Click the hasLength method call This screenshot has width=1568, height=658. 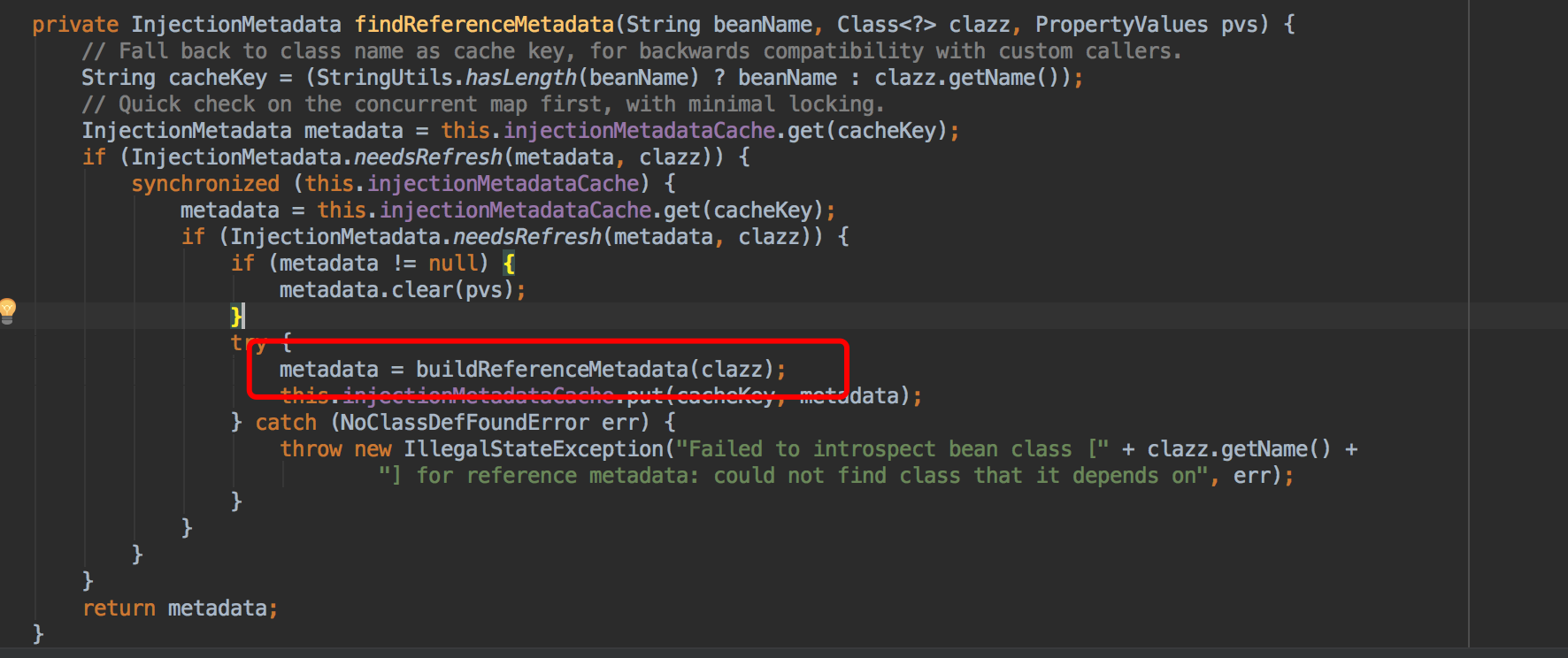click(521, 78)
